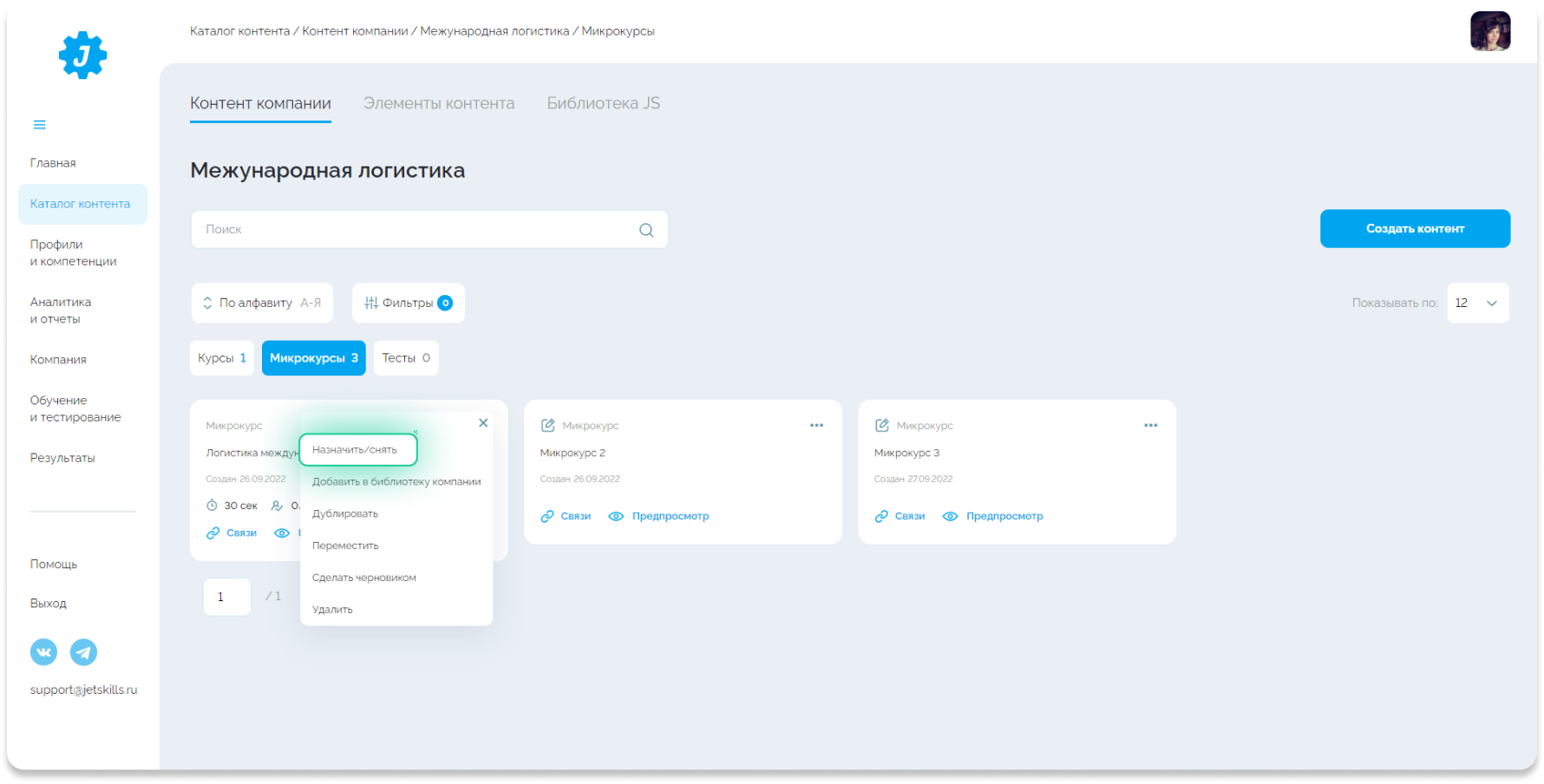Viewport: 1544px width, 784px height.
Task: Switch to Элементы контента tab
Action: pos(439,103)
